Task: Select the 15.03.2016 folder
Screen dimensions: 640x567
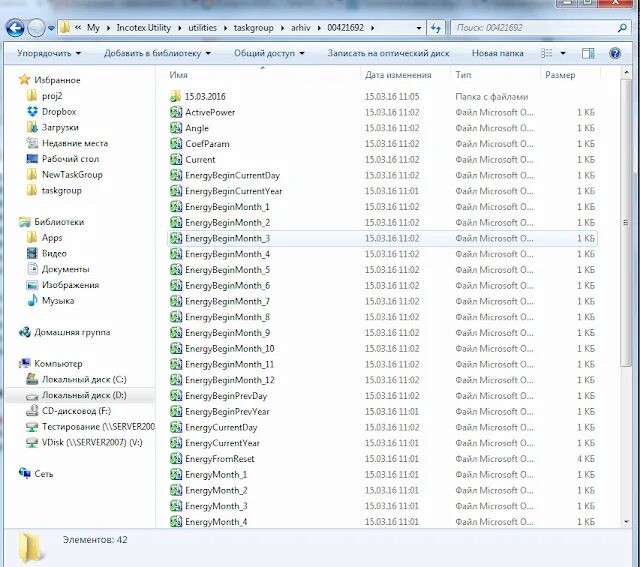Action: (x=205, y=97)
